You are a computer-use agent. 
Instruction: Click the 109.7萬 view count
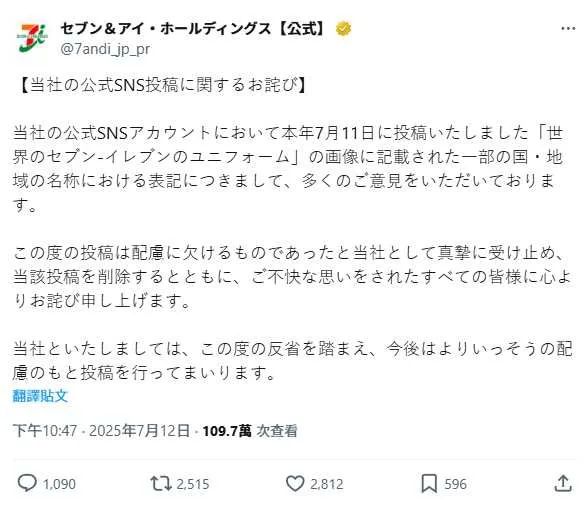[x=227, y=431]
